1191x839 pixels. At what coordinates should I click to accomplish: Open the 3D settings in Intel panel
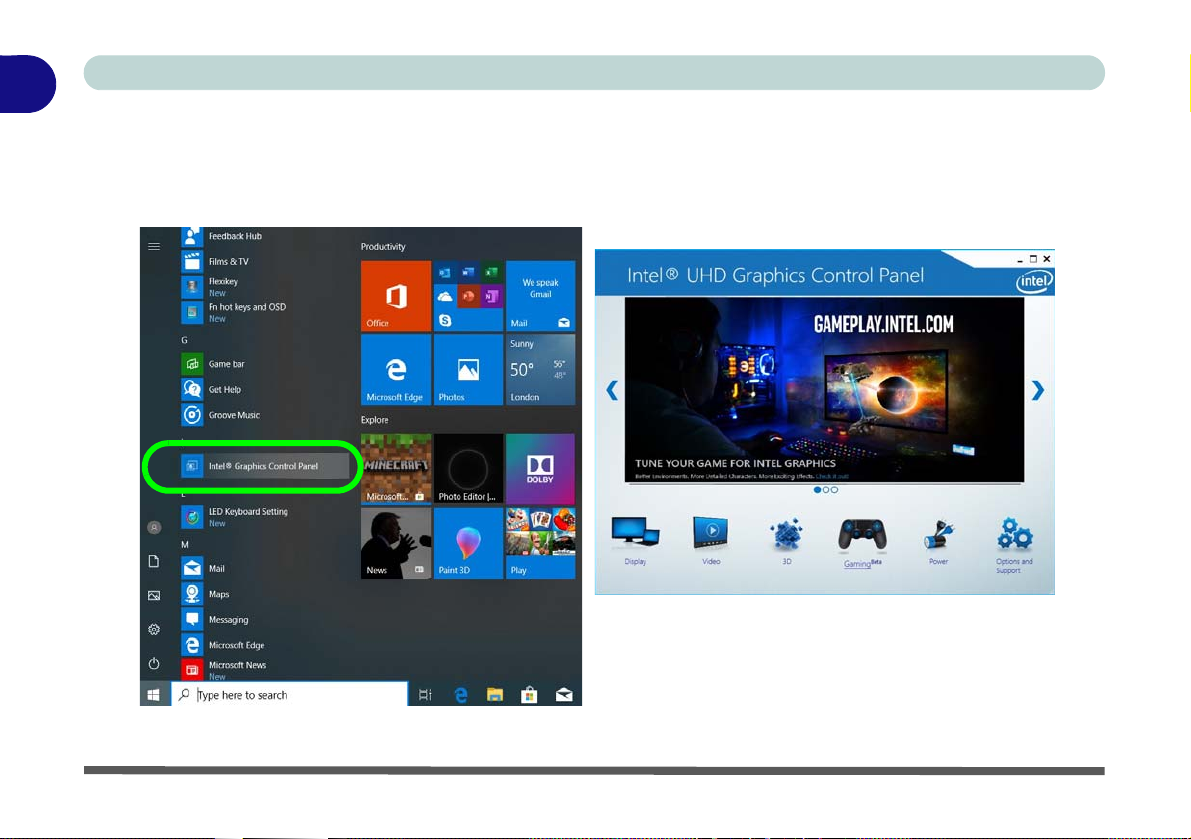(786, 541)
